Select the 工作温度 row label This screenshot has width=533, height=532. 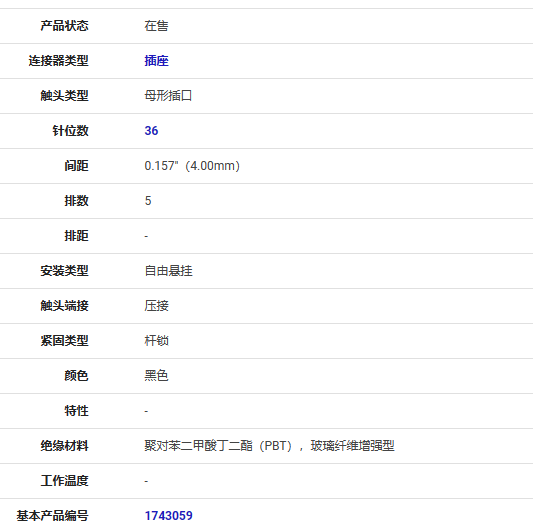point(65,481)
